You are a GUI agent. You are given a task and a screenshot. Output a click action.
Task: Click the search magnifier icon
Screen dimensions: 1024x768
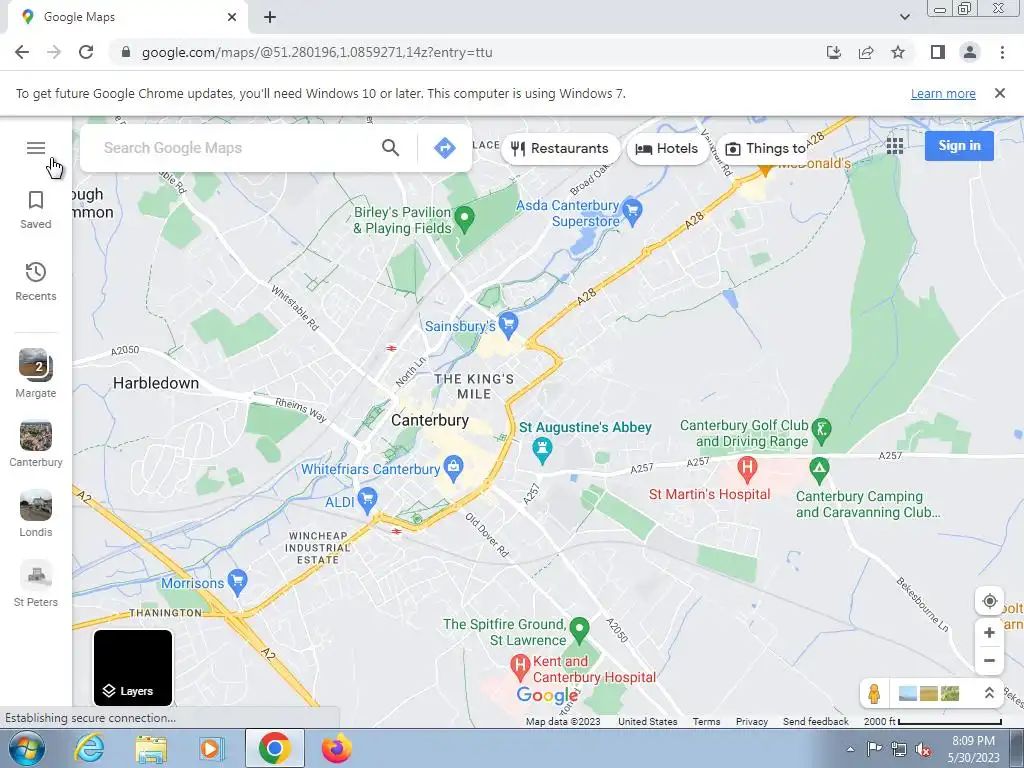click(x=391, y=148)
